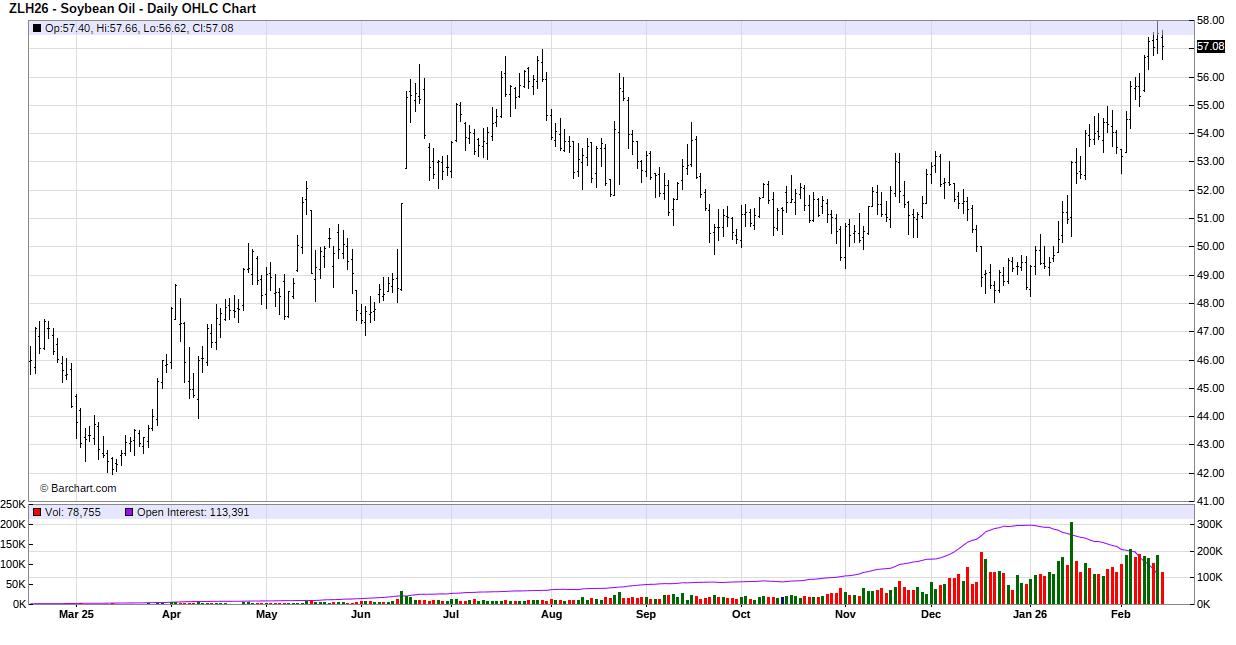The width and height of the screenshot is (1236, 645).
Task: Click the Feb date axis label
Action: [1120, 615]
